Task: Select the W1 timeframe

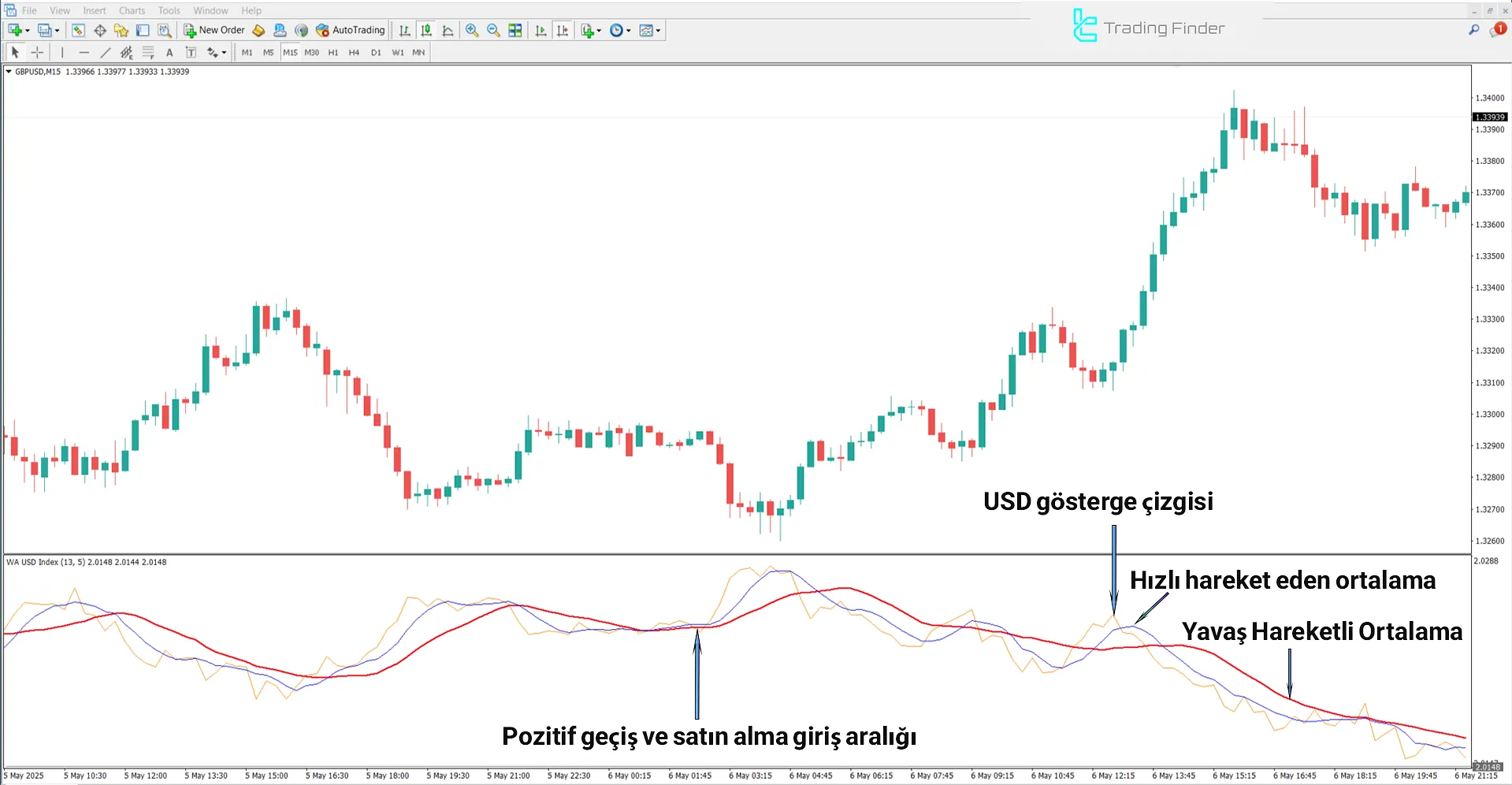Action: point(397,52)
